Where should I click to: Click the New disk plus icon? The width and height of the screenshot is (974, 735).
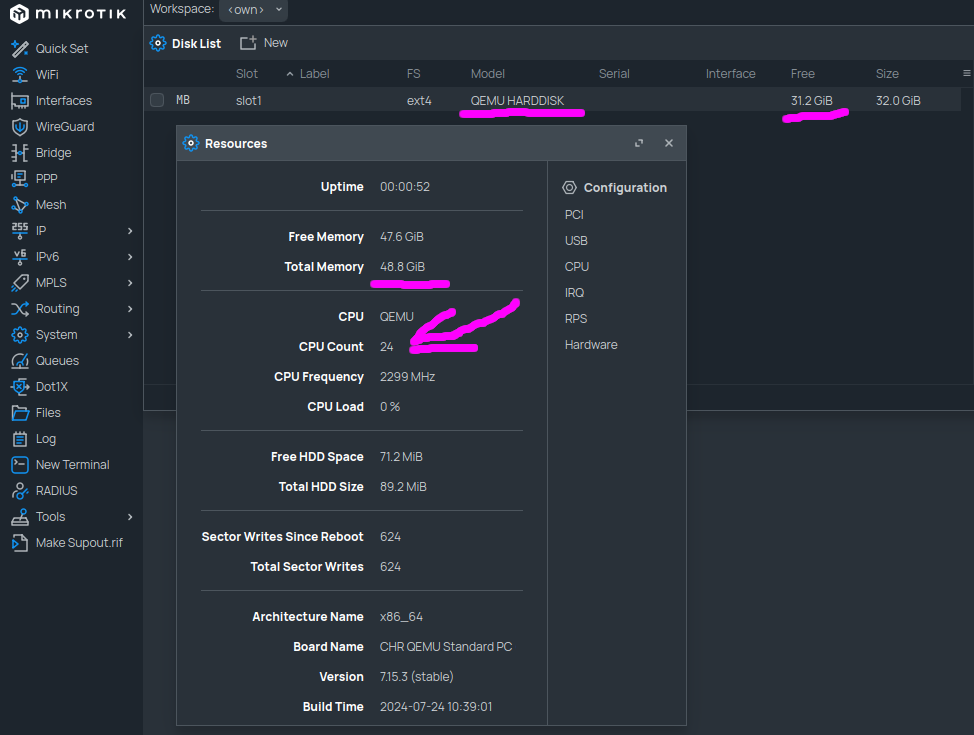(248, 43)
